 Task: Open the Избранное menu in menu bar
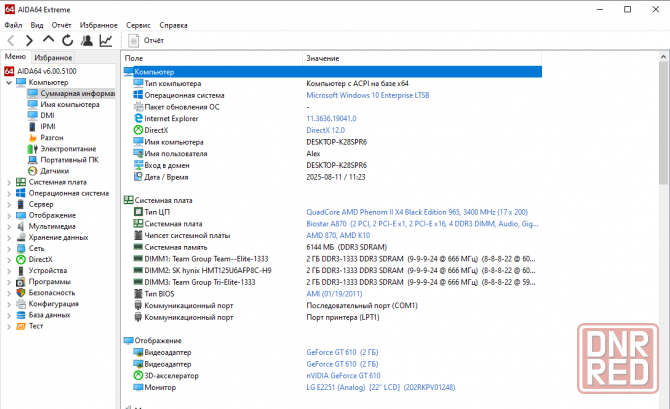(98, 25)
